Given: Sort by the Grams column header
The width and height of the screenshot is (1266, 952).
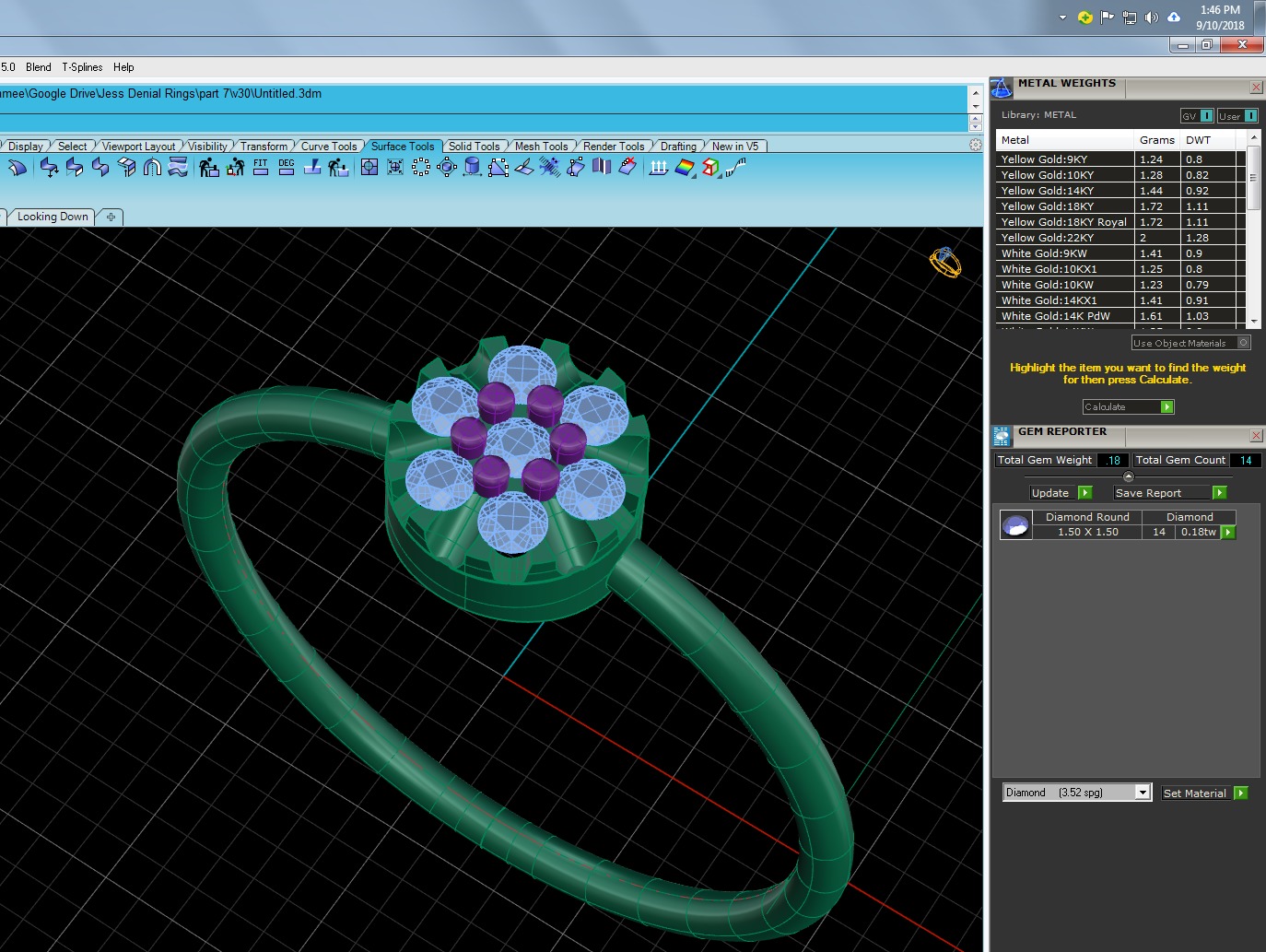Looking at the screenshot, I should (x=1156, y=140).
